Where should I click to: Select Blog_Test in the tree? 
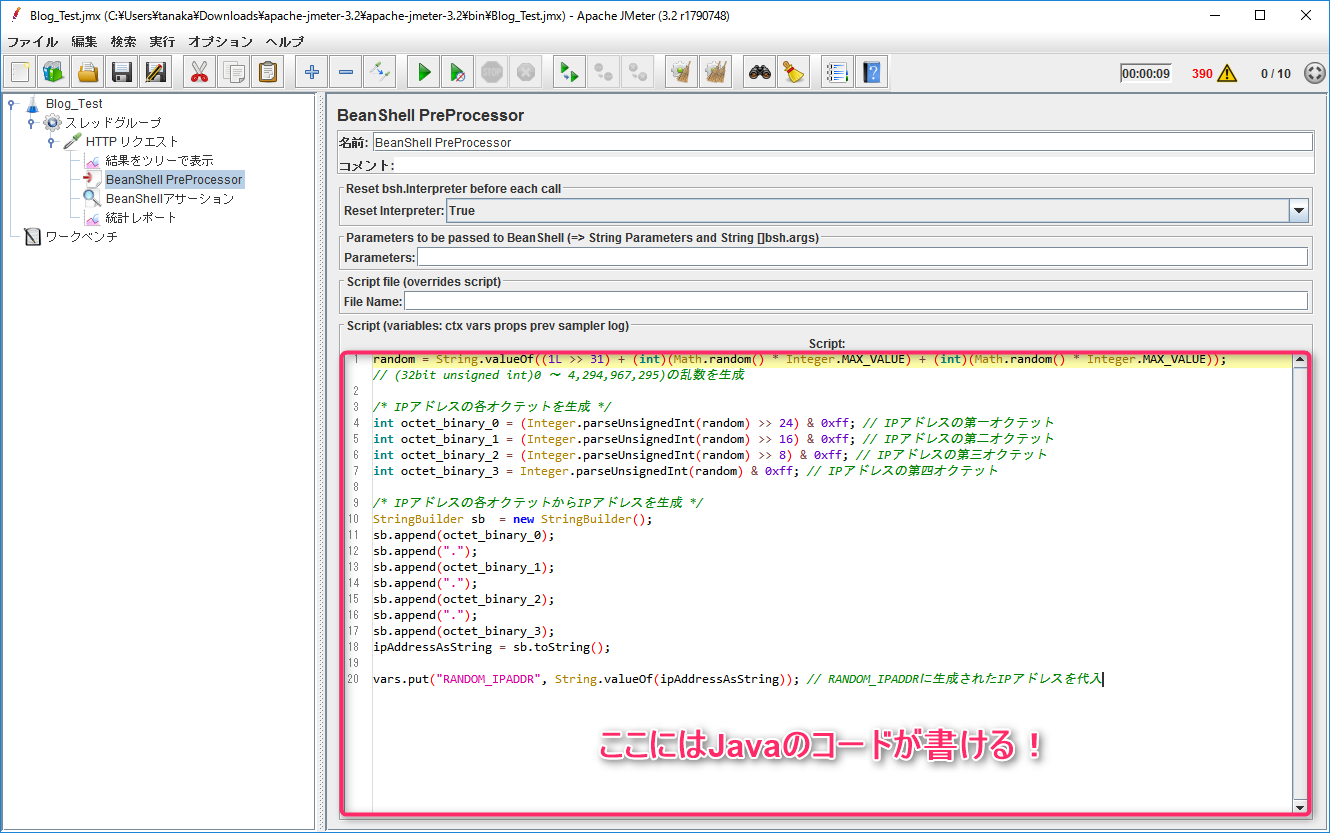click(x=74, y=103)
